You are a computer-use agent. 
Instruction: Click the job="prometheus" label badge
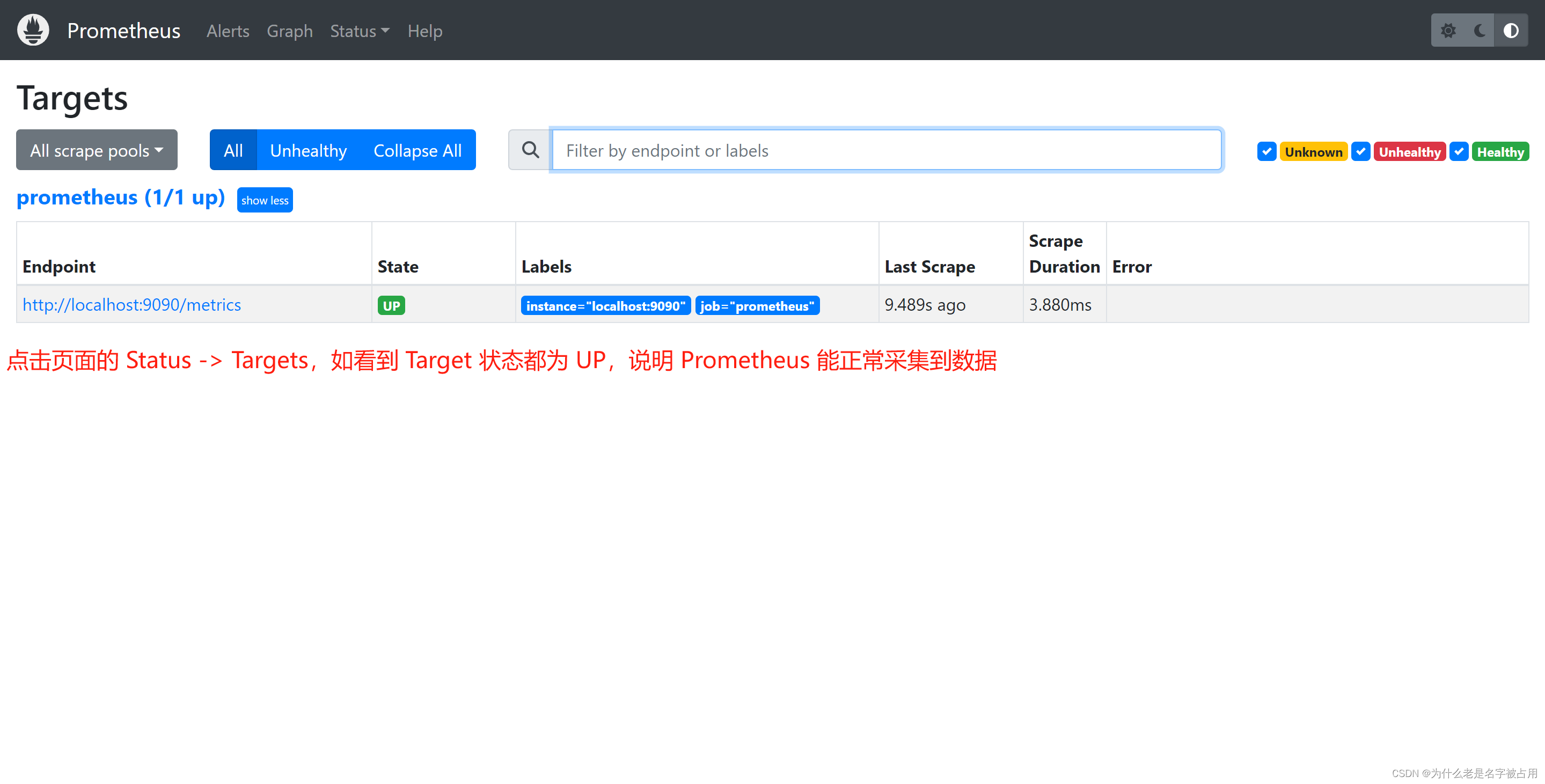coord(758,305)
